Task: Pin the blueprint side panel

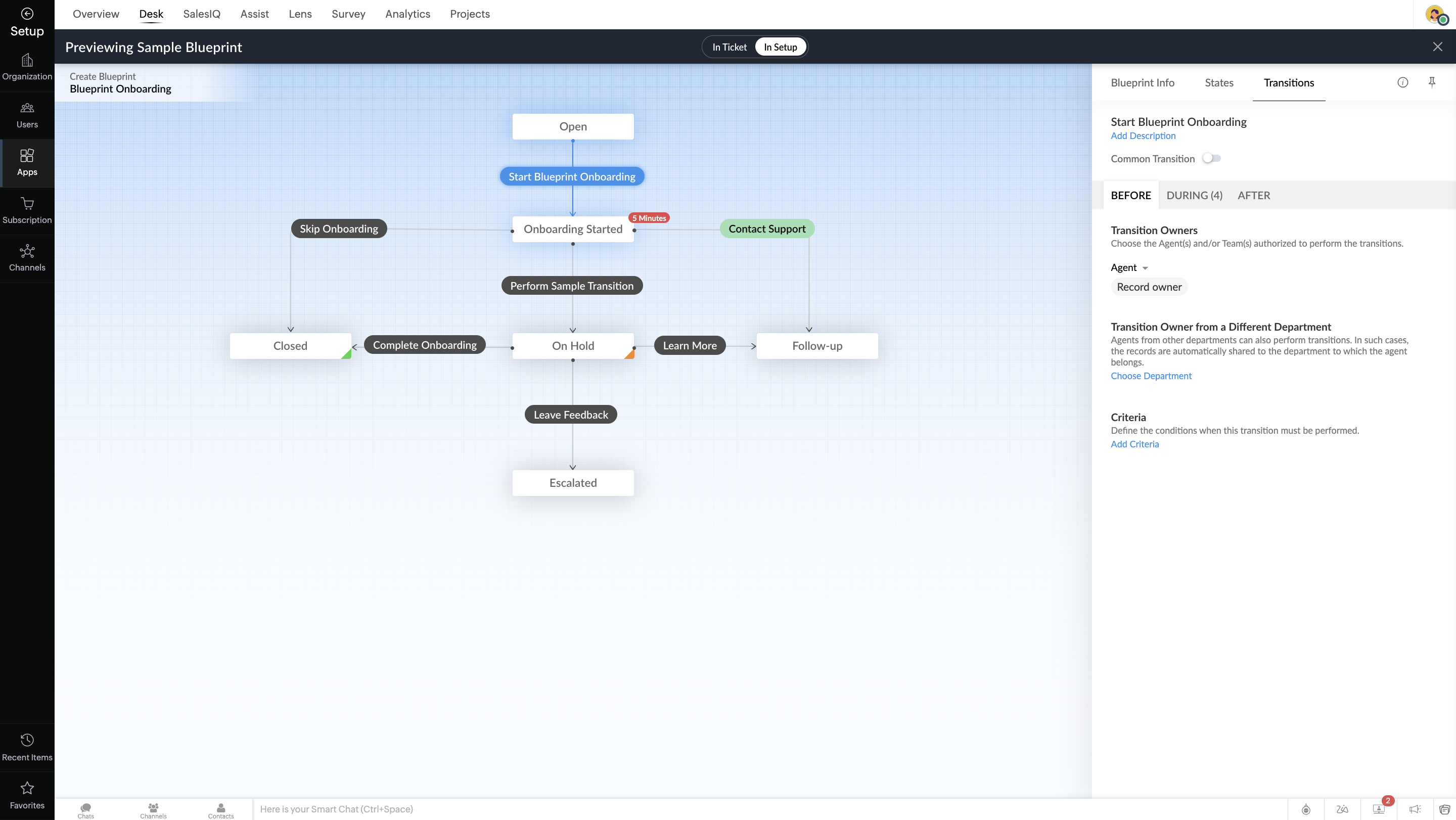Action: [x=1432, y=82]
